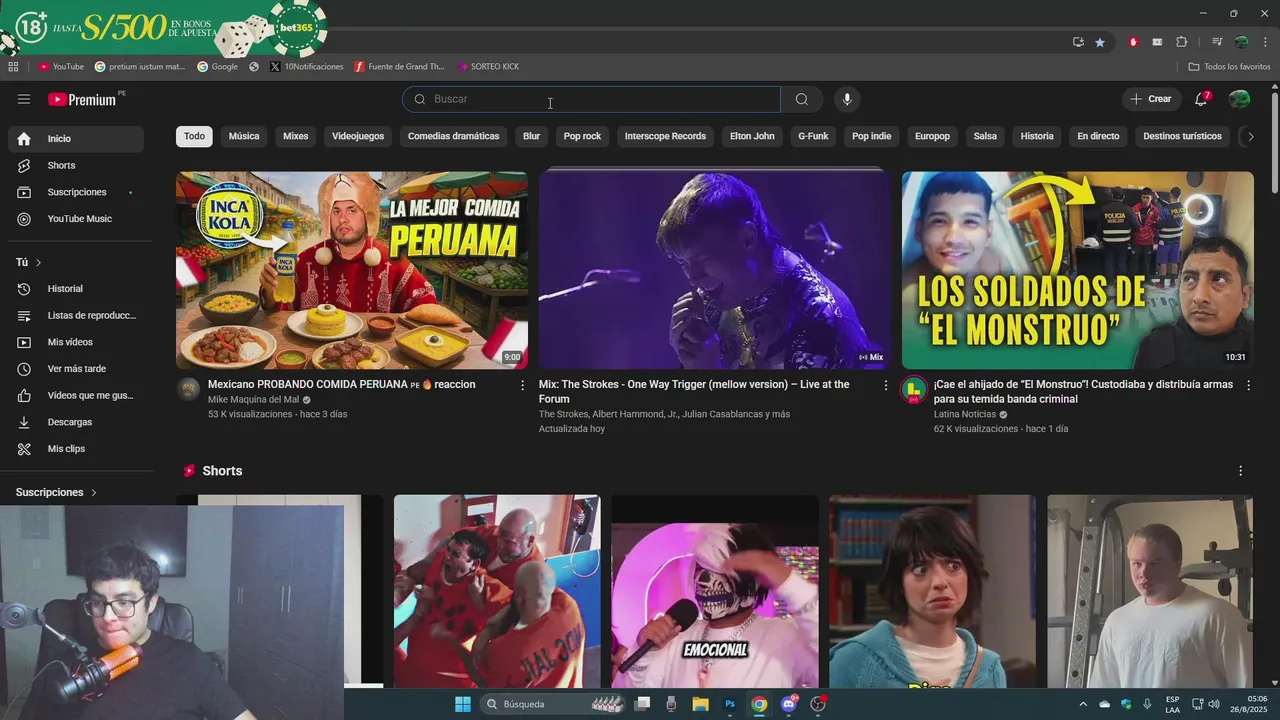Open Photoshop from the taskbar
Screen dimensions: 1280x720
[x=730, y=704]
